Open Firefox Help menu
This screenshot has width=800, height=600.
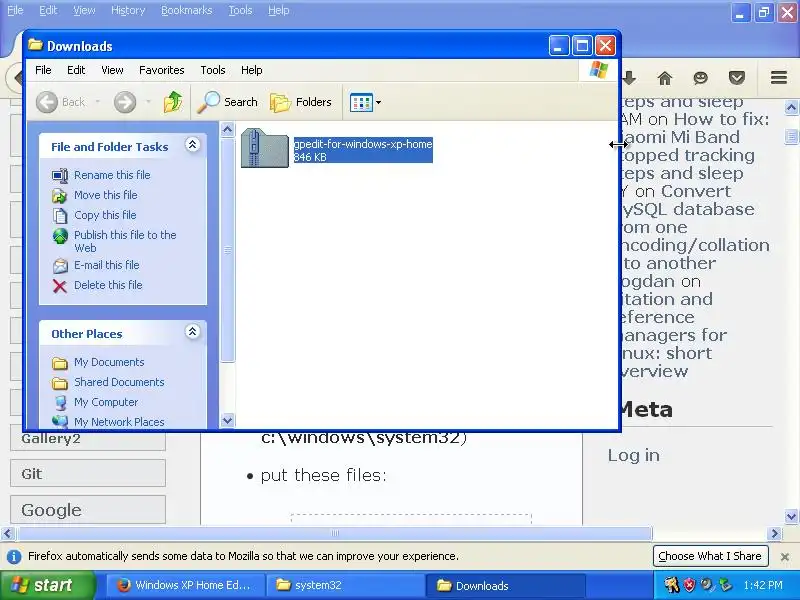279,10
